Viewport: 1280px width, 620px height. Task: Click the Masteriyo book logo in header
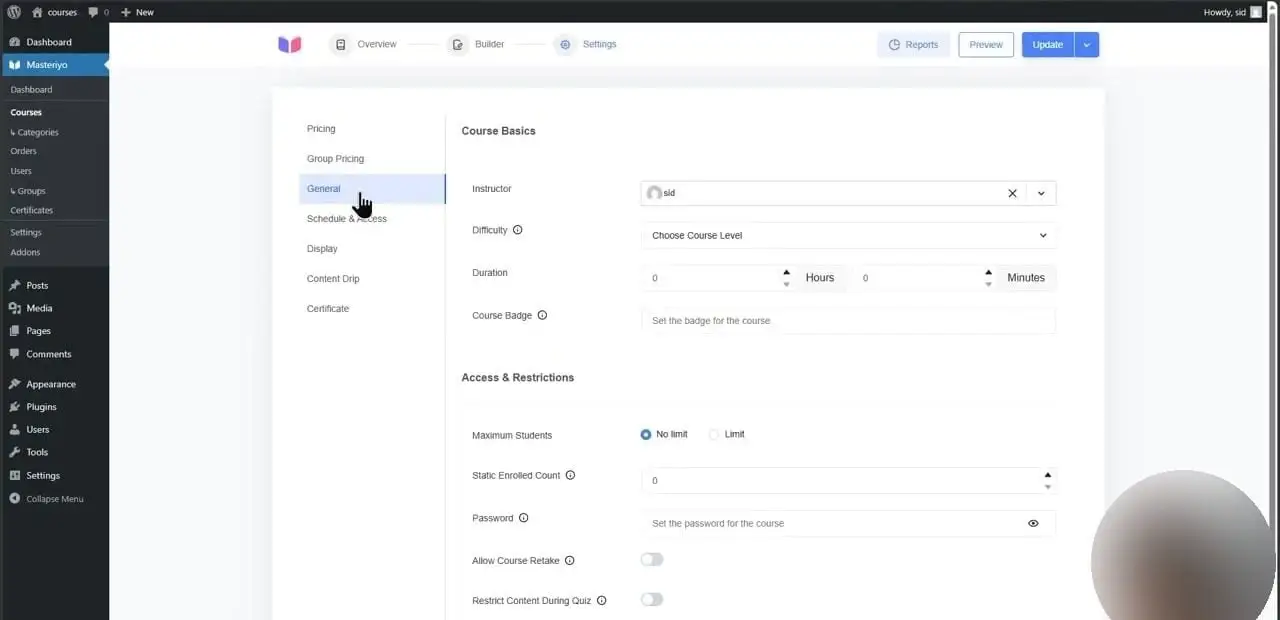[x=290, y=44]
